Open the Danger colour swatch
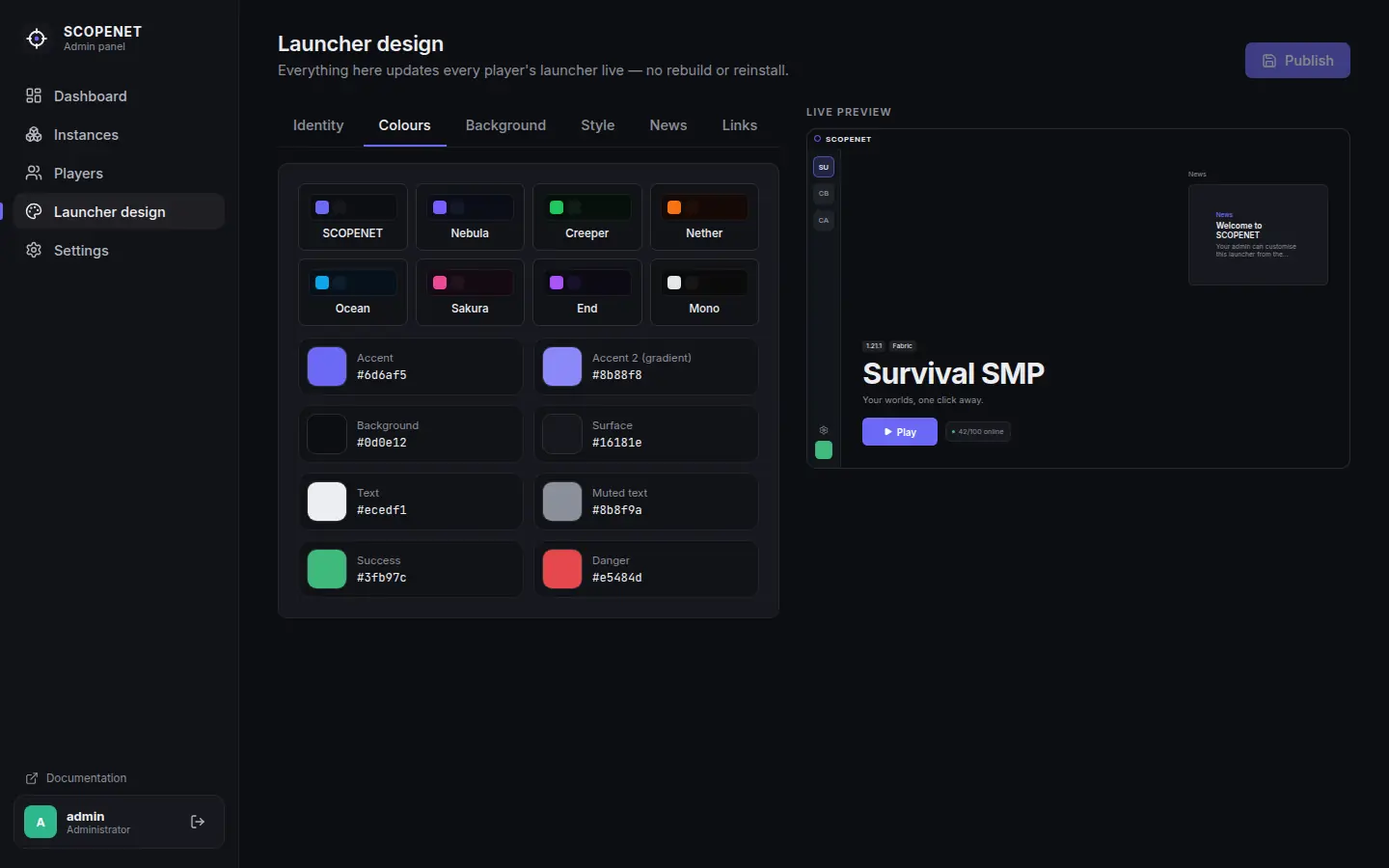The width and height of the screenshot is (1389, 868). [562, 569]
